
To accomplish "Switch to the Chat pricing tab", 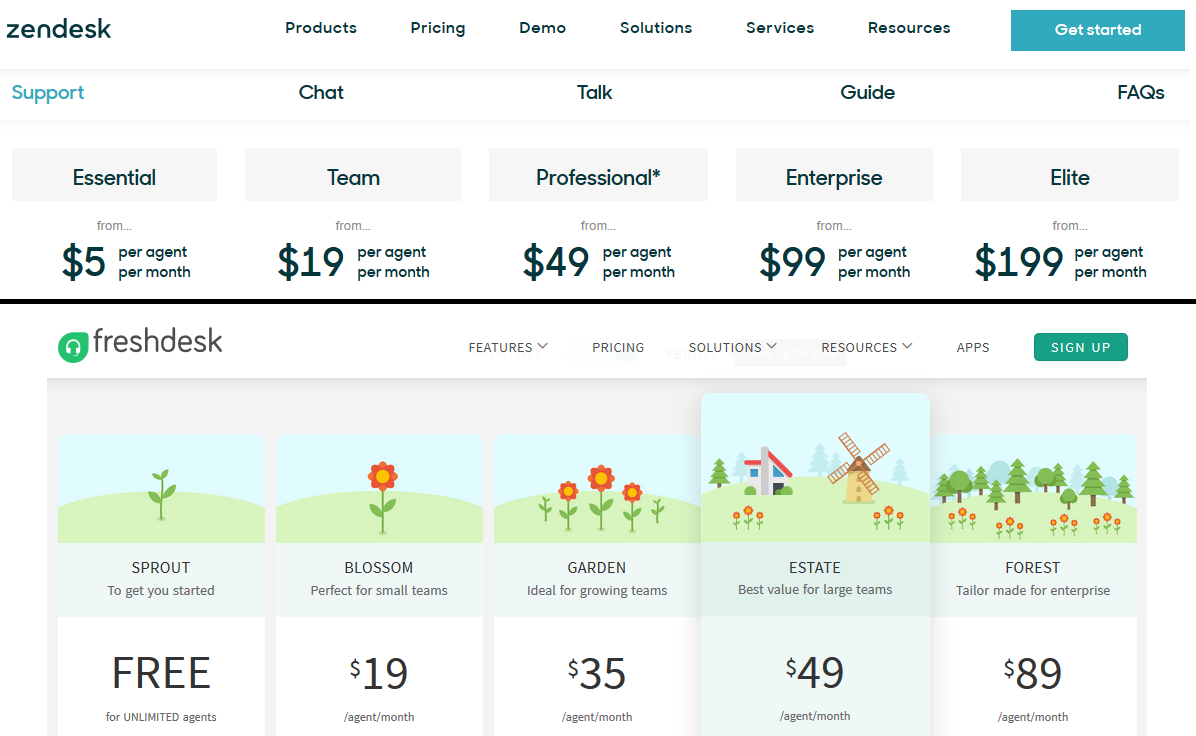I will coord(321,92).
